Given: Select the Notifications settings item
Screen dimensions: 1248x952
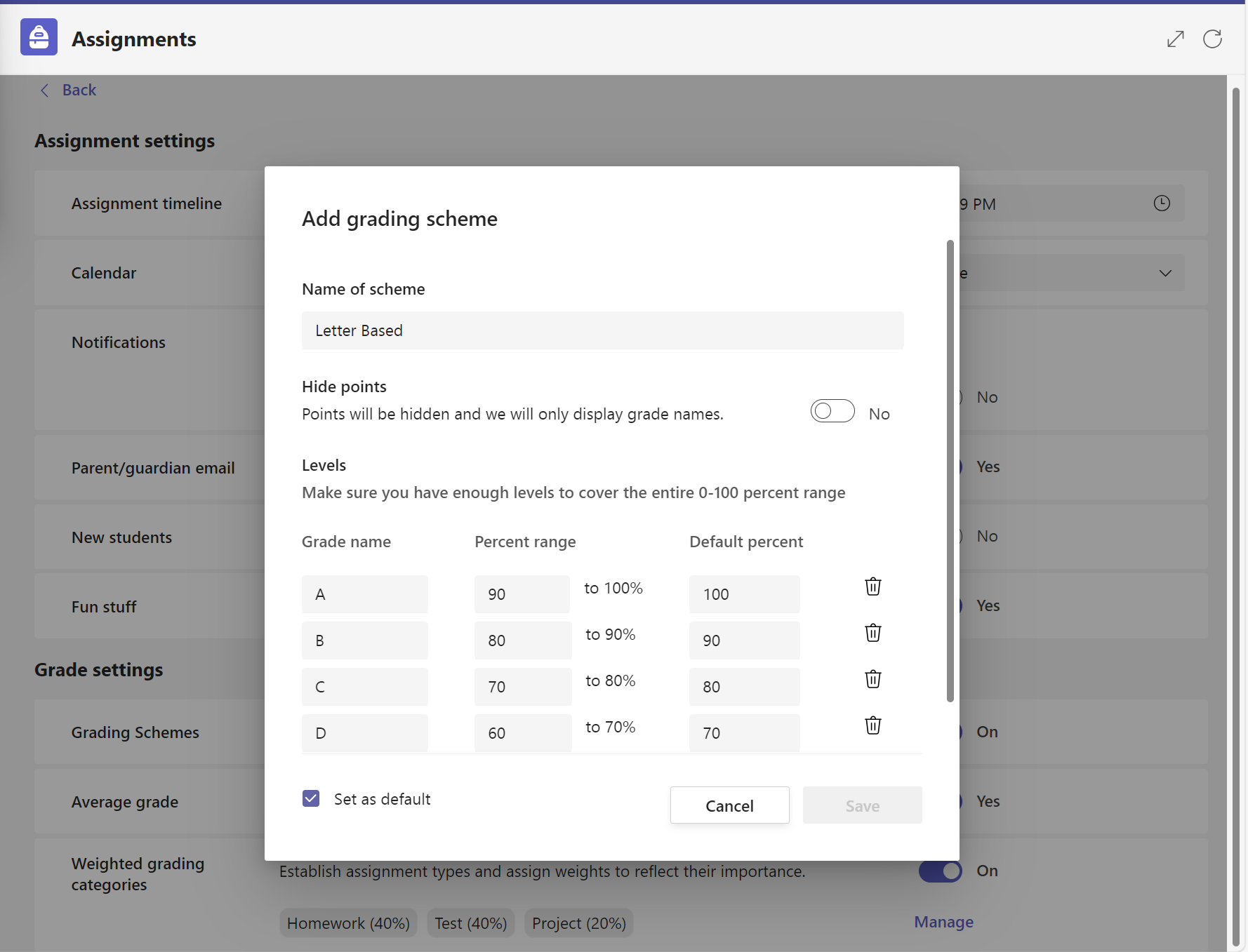Looking at the screenshot, I should (118, 342).
